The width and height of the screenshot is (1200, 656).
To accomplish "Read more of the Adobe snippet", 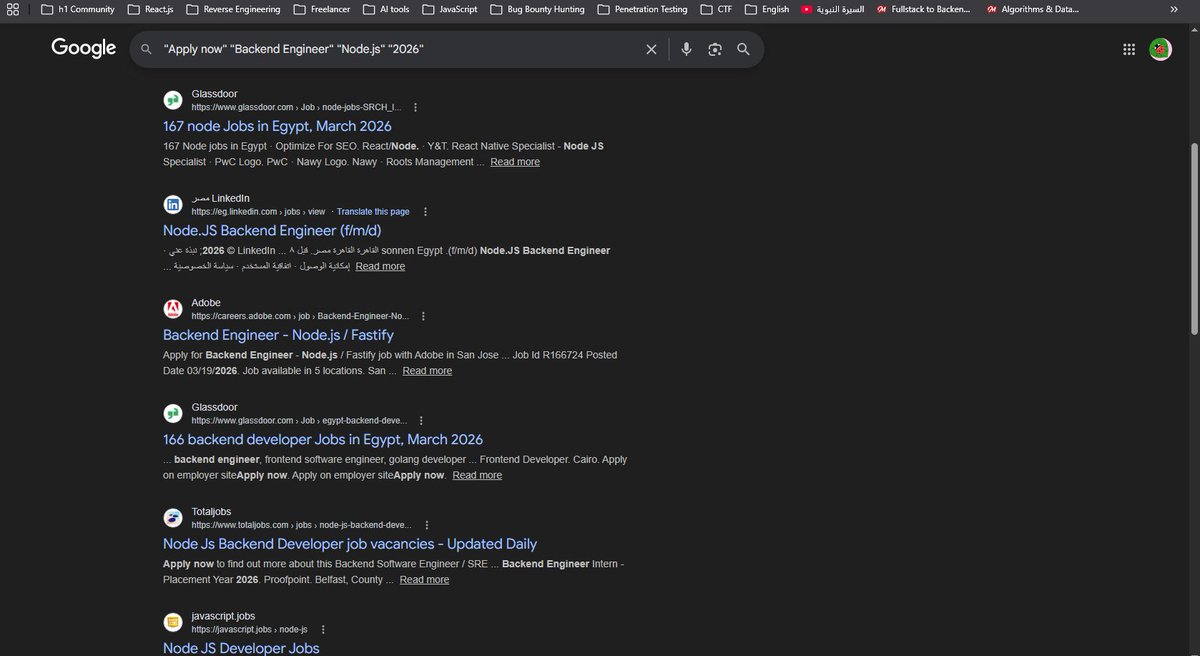I will 427,371.
